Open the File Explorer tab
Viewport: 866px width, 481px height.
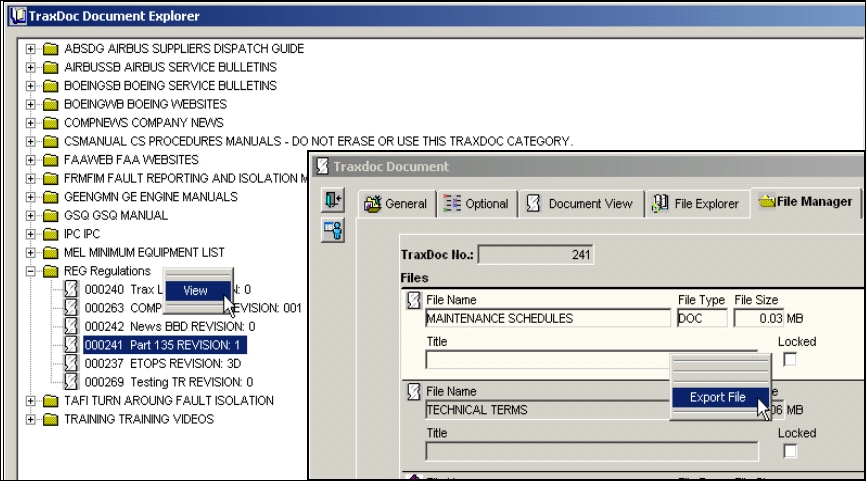tap(697, 204)
